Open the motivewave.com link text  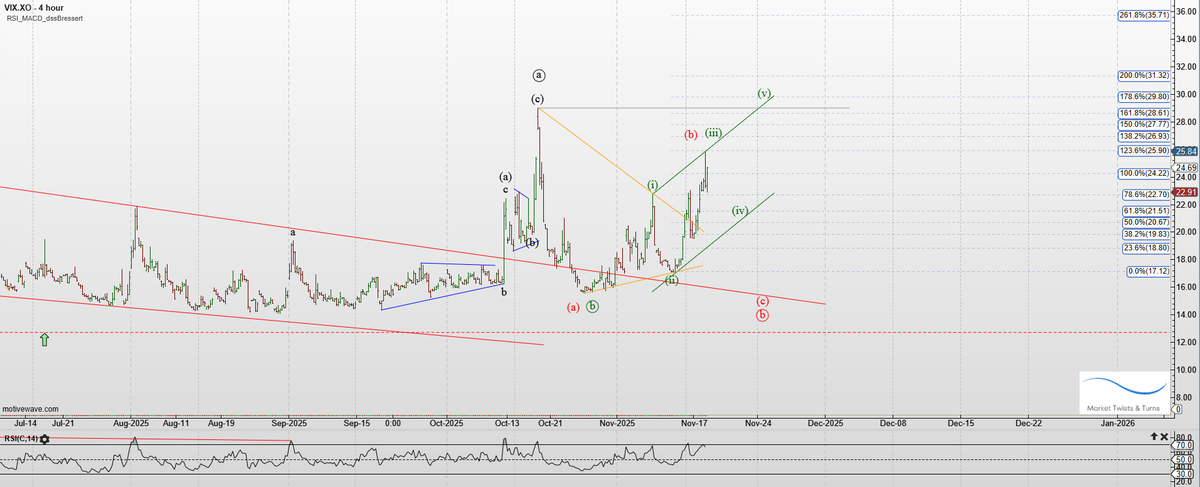click(30, 409)
